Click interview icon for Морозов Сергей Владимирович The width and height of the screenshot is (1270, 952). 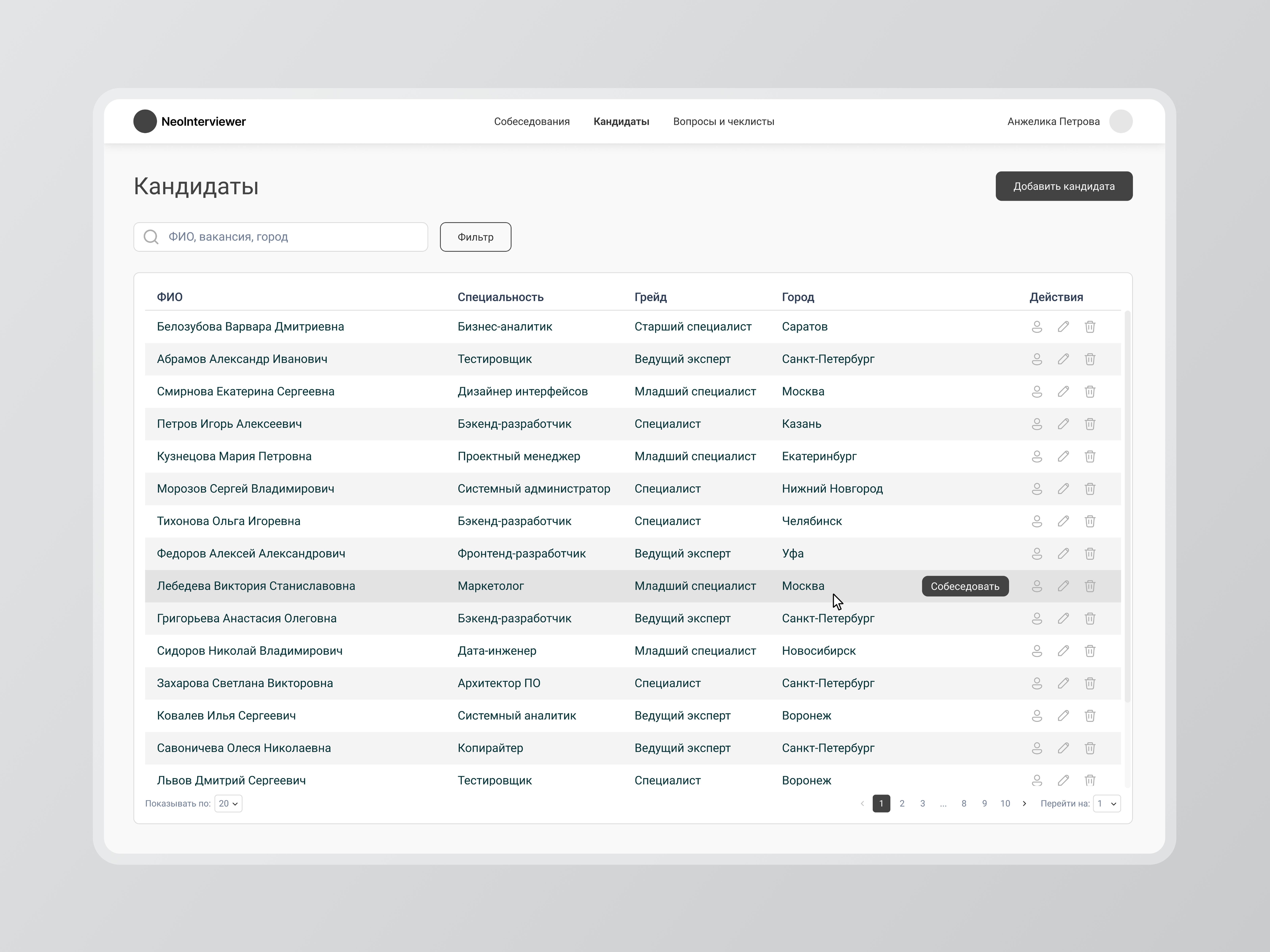click(x=1037, y=489)
